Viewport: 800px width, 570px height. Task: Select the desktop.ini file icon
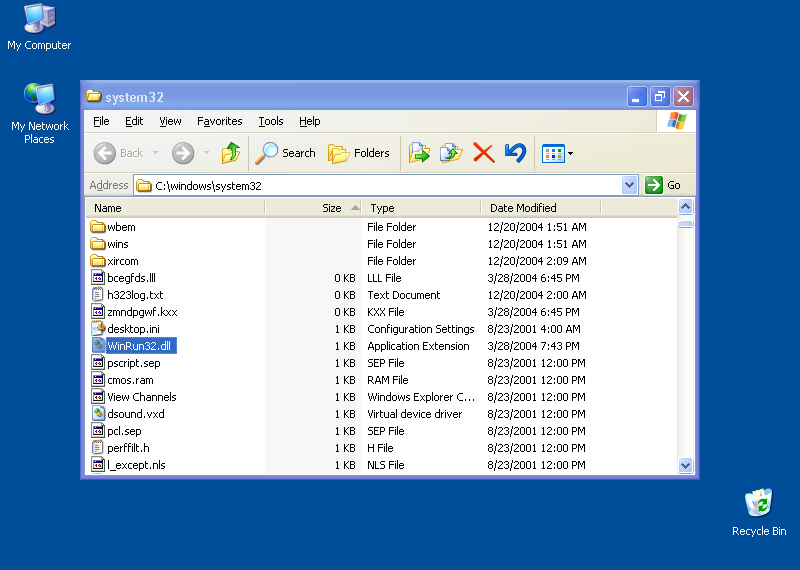(x=97, y=329)
